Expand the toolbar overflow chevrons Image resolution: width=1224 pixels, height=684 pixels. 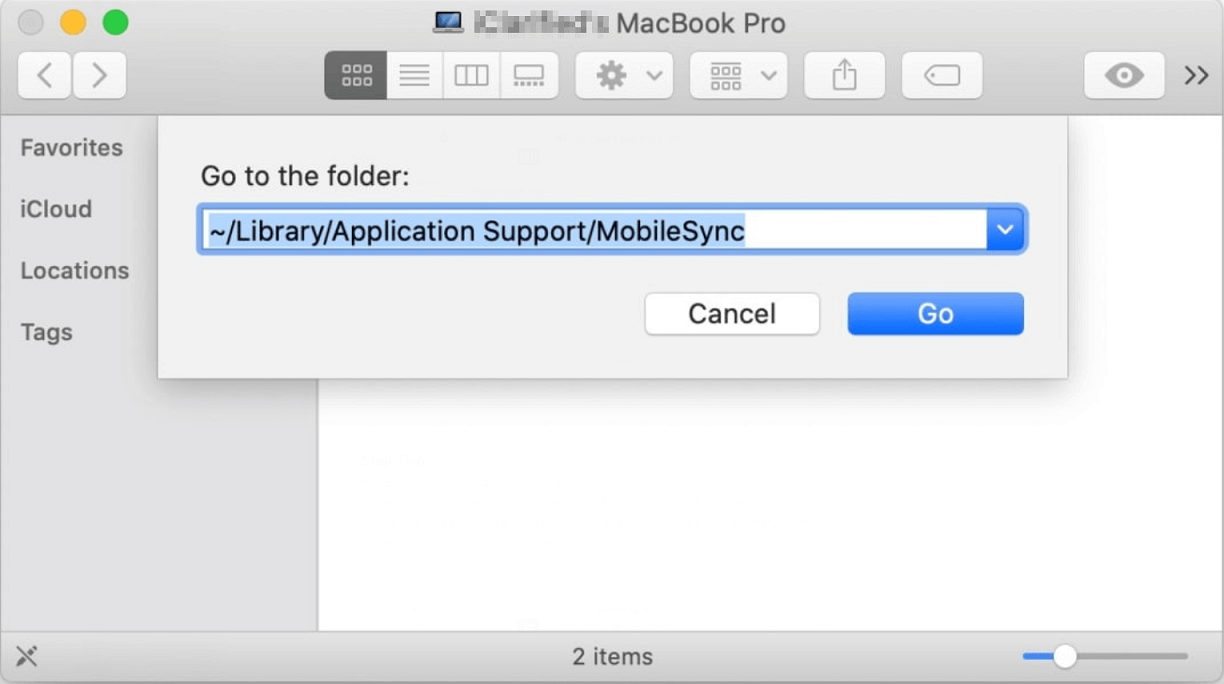(1196, 76)
